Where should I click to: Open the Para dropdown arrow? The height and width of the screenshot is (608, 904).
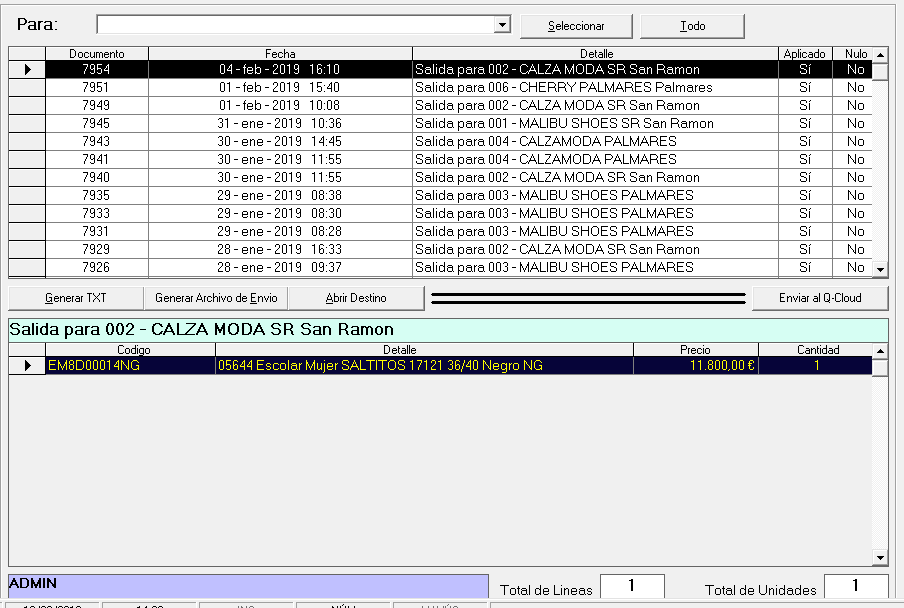click(x=503, y=25)
